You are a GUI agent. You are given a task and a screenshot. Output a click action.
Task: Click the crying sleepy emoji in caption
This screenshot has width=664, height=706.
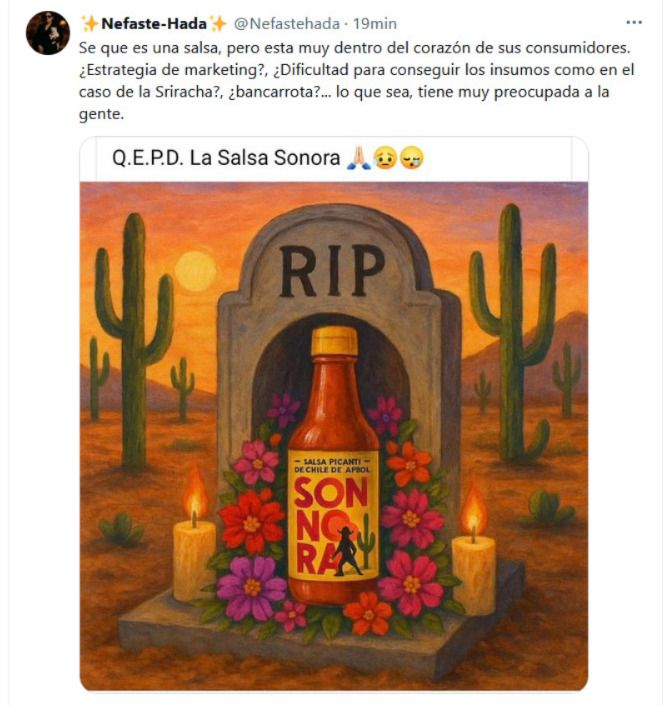(x=411, y=158)
